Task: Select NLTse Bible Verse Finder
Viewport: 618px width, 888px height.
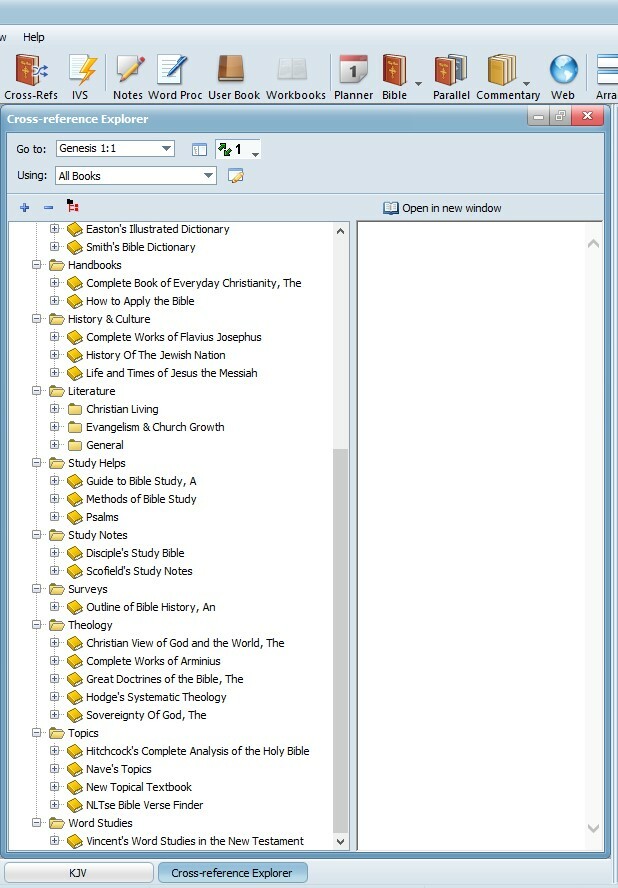Action: pyautogui.click(x=144, y=805)
